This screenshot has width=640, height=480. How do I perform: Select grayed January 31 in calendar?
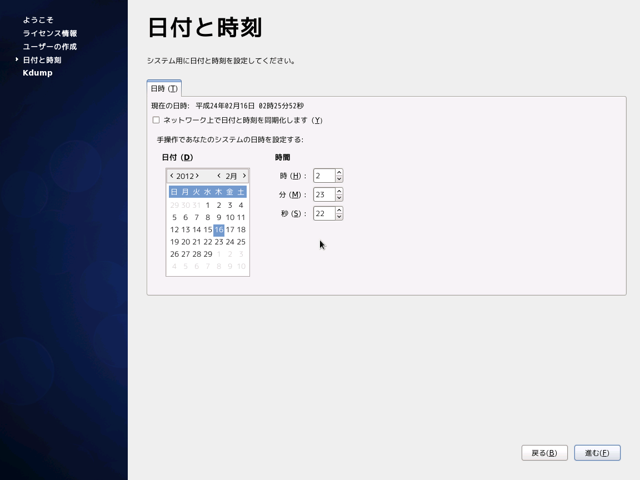click(x=197, y=205)
